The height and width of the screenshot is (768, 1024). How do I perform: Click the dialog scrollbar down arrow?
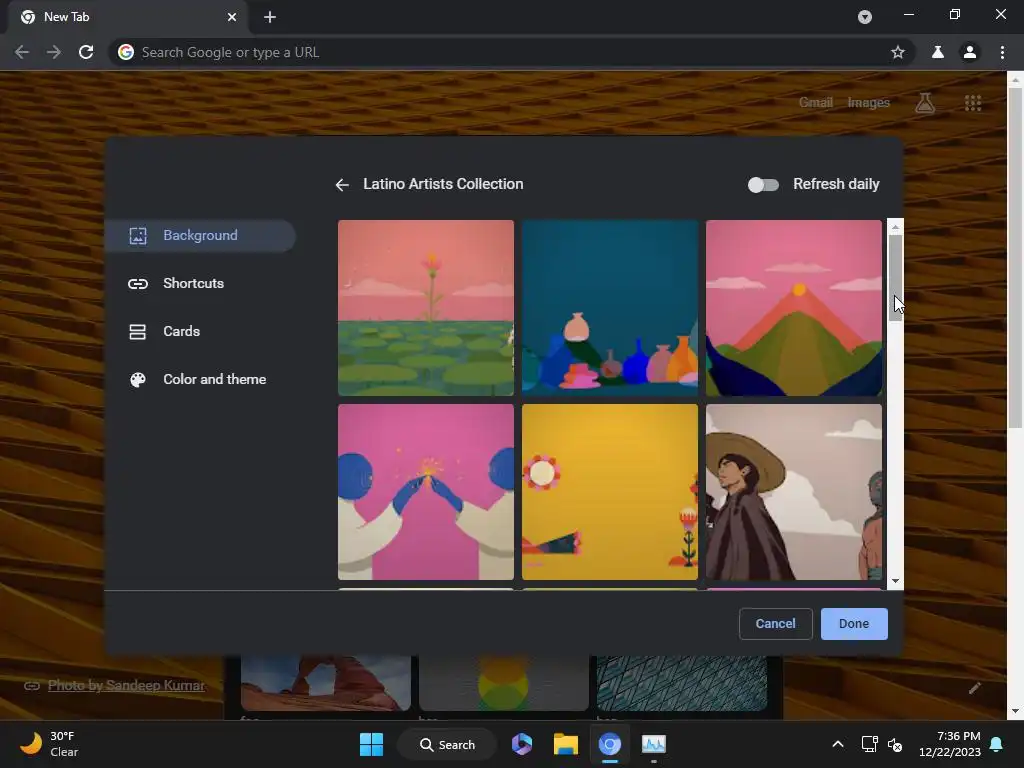(895, 581)
